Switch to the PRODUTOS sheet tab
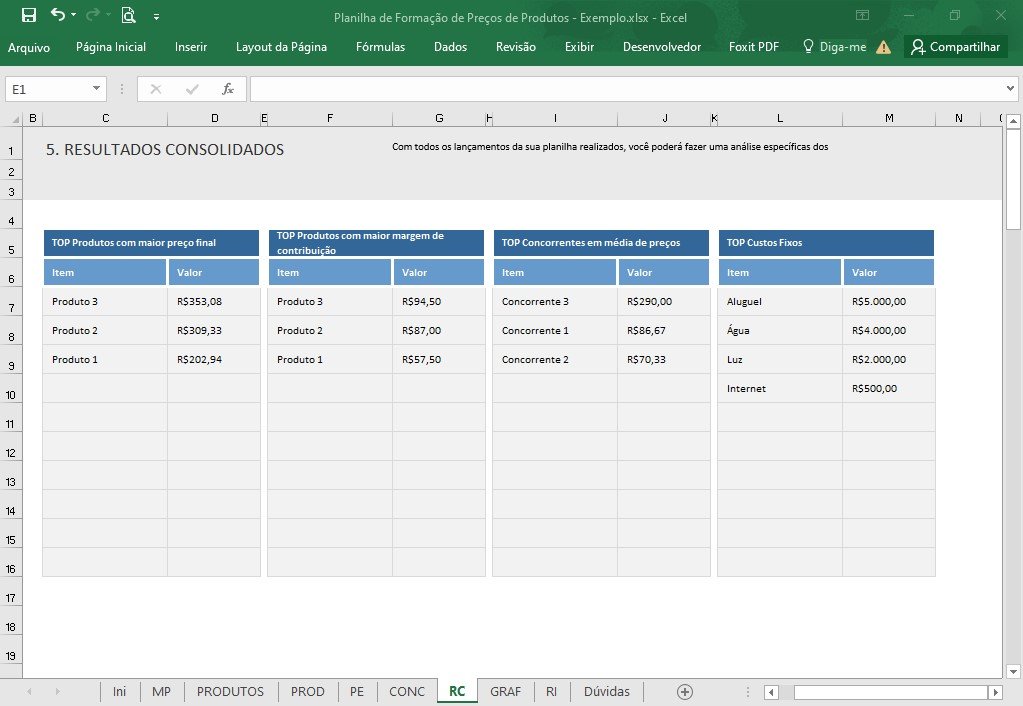 click(x=230, y=692)
